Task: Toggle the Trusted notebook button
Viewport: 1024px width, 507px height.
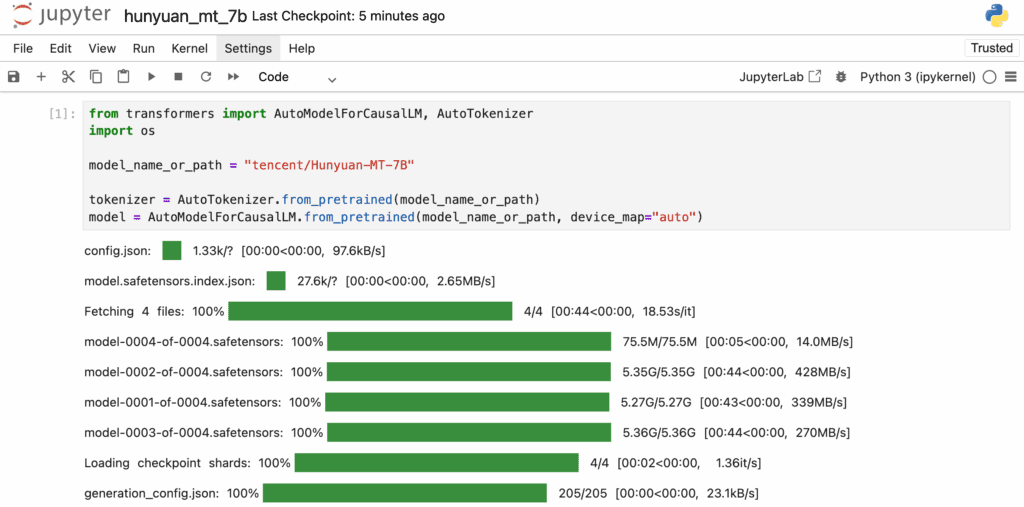Action: (991, 48)
